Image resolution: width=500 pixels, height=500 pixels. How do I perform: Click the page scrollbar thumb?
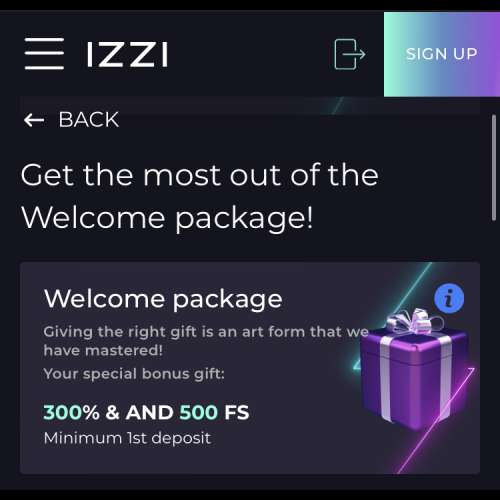click(x=494, y=168)
